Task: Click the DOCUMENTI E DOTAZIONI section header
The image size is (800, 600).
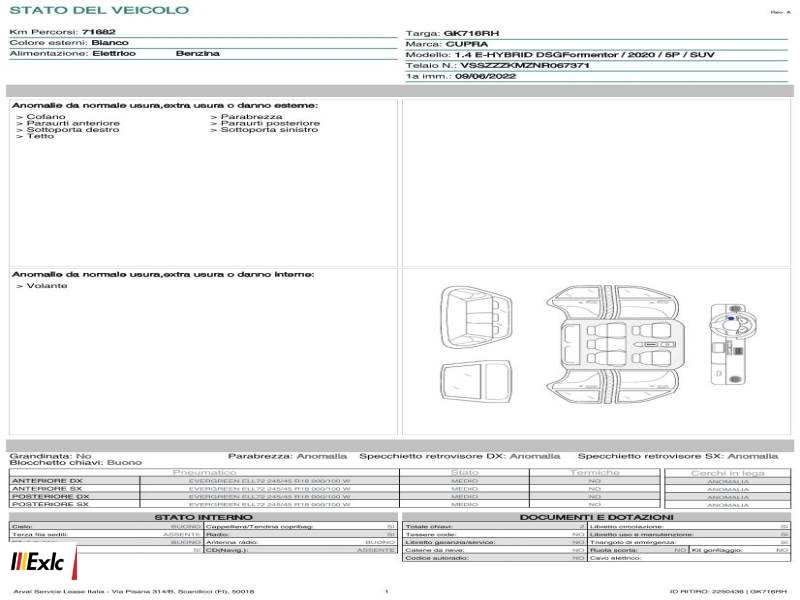Action: point(596,517)
